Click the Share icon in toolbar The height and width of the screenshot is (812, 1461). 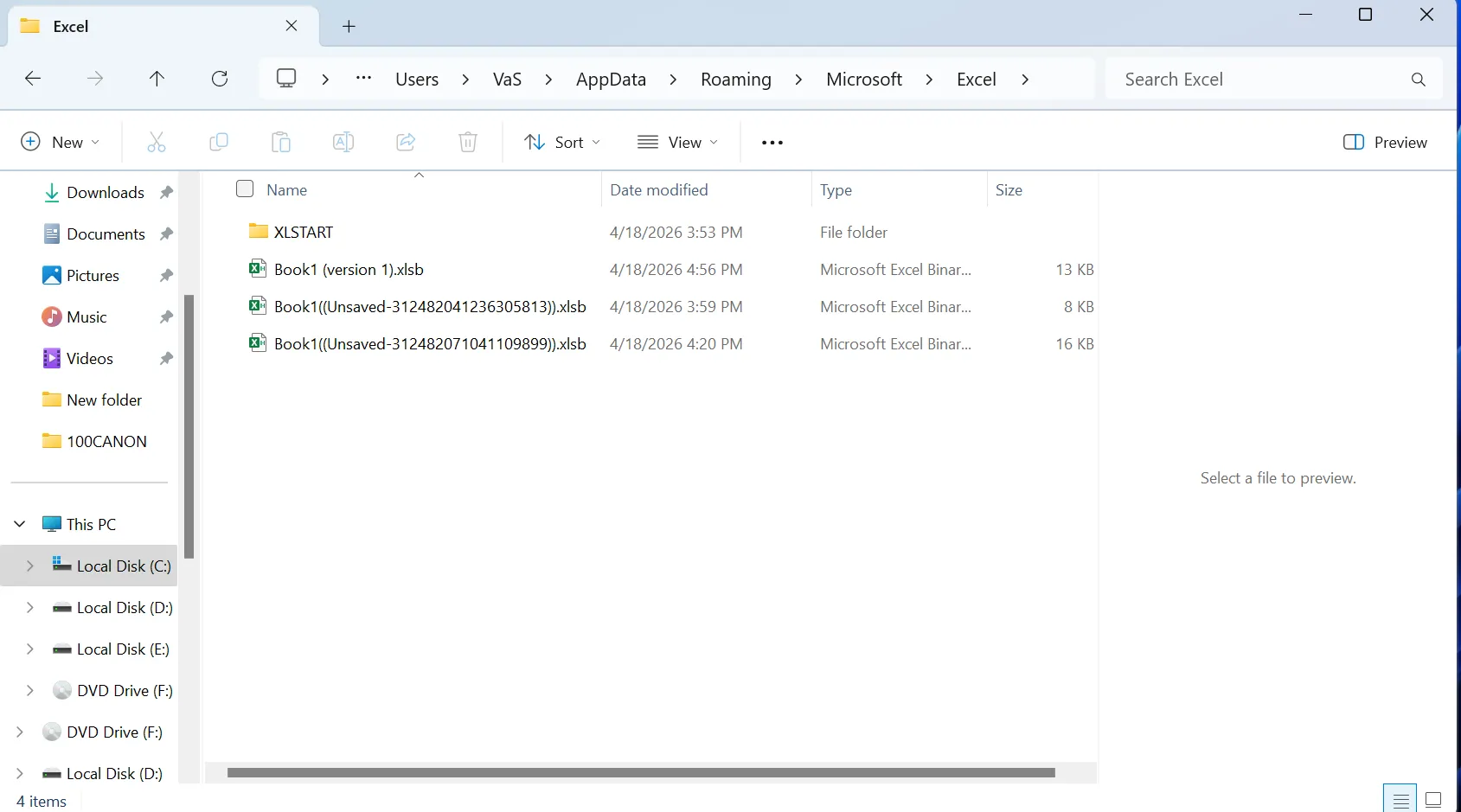406,142
